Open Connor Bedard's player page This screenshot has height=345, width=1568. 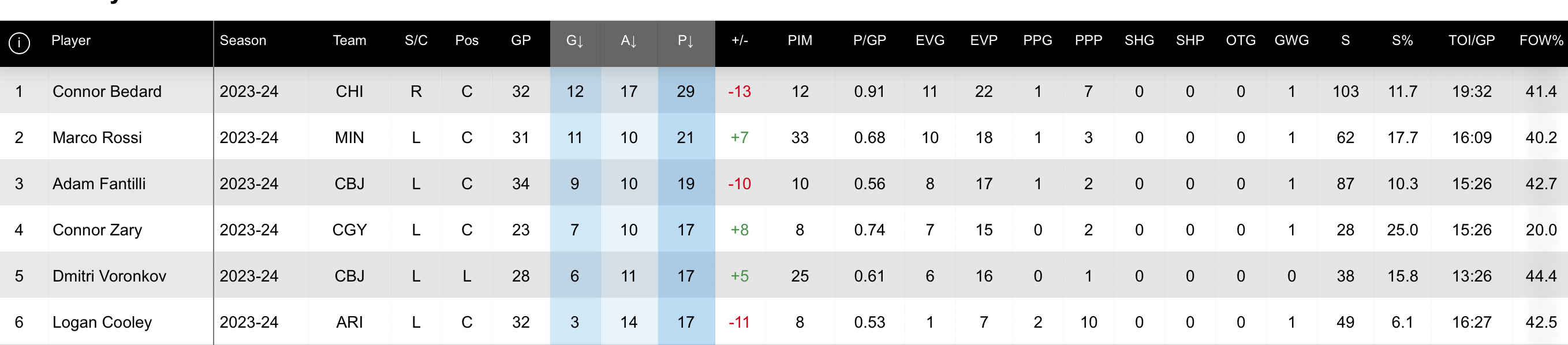coord(107,91)
